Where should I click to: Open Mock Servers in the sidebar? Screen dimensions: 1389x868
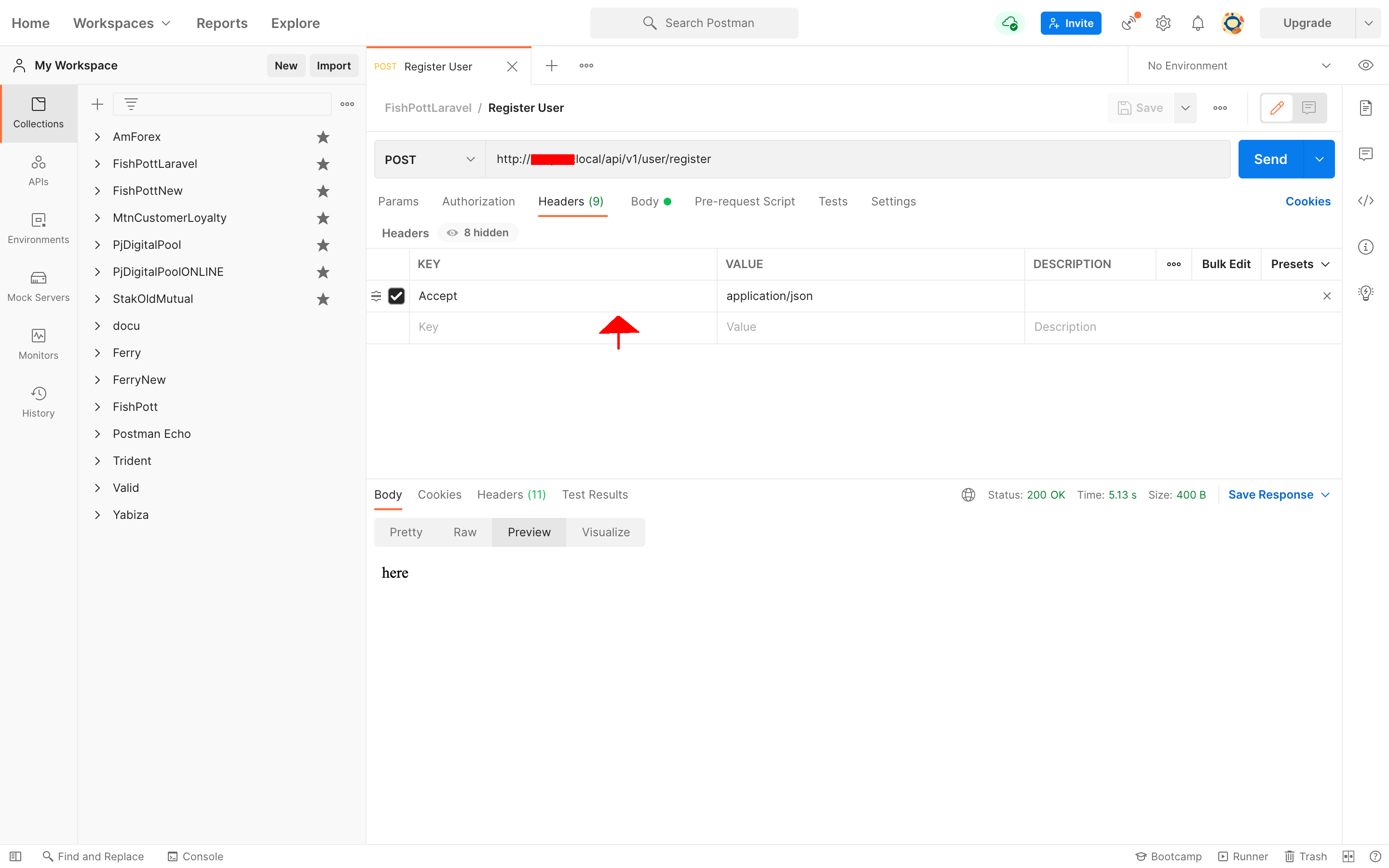[39, 286]
